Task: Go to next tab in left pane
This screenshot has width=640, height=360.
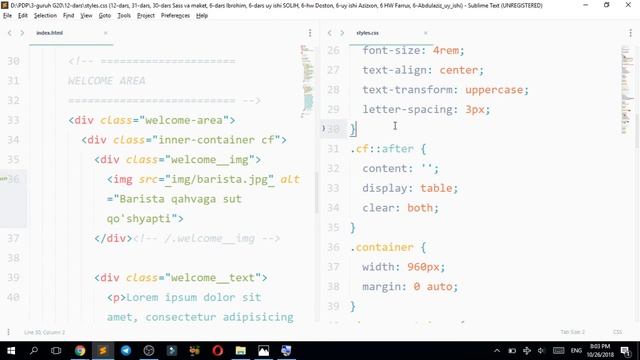Action: click(22, 33)
